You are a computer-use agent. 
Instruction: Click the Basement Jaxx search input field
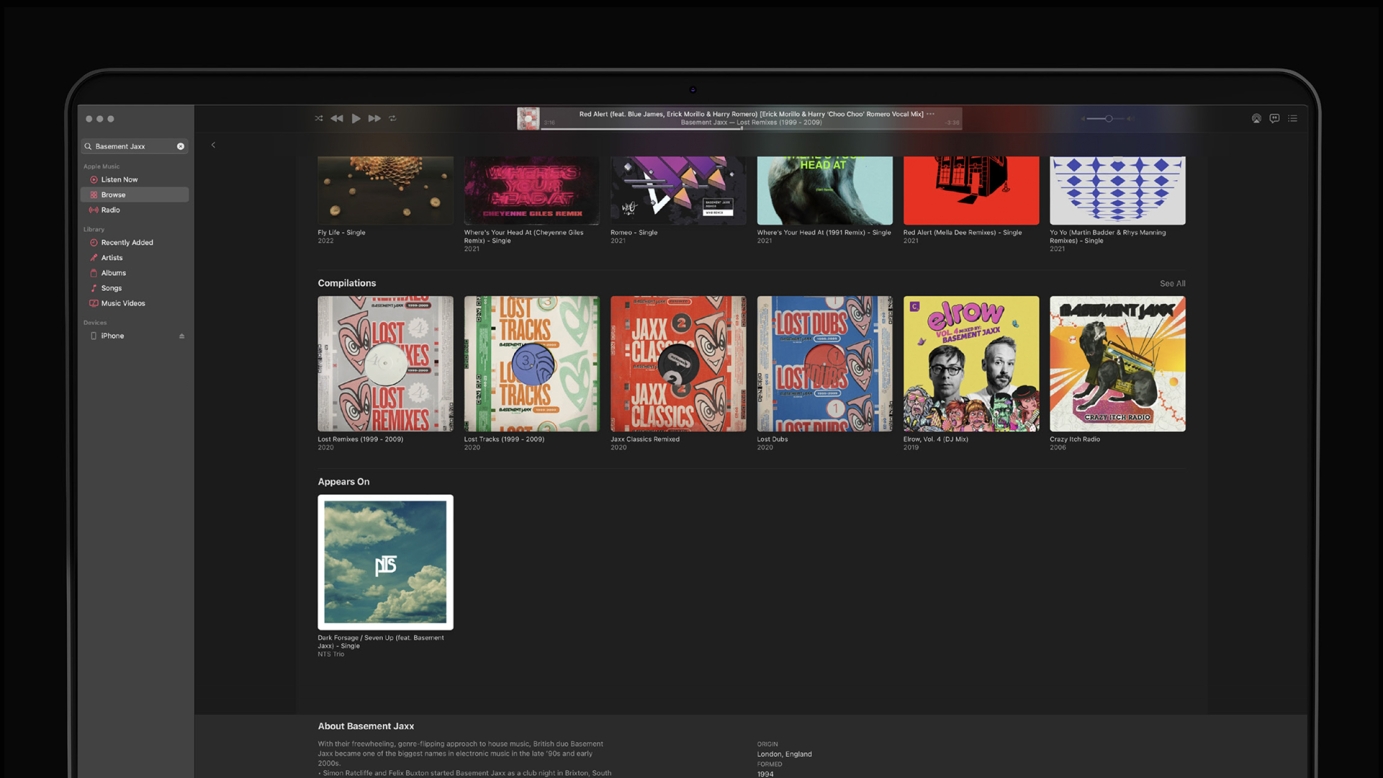[130, 146]
